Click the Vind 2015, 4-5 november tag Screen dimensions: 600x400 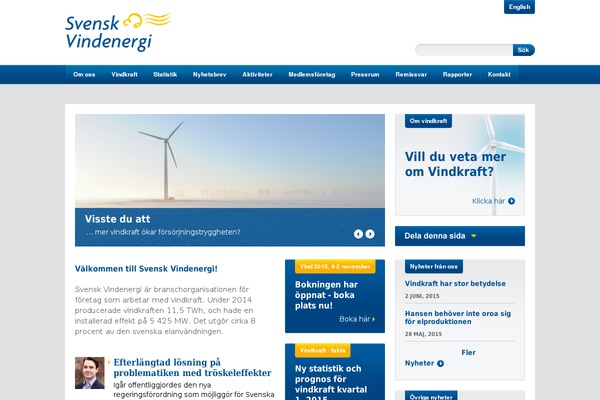pyautogui.click(x=335, y=266)
